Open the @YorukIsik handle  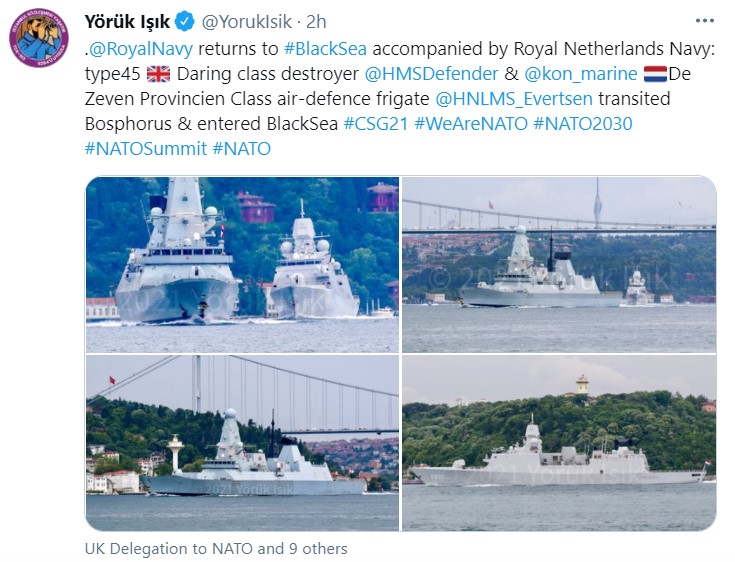247,22
